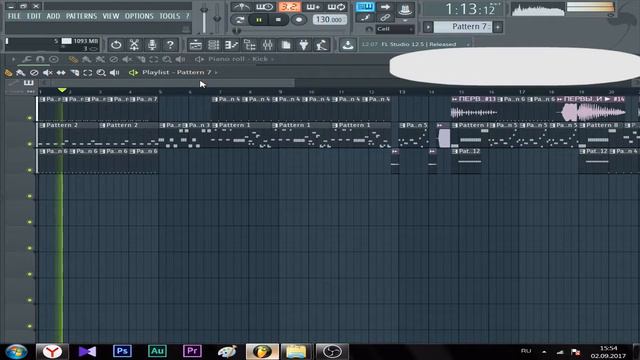
Task: Pause playback with the green pause button
Action: [x=259, y=20]
